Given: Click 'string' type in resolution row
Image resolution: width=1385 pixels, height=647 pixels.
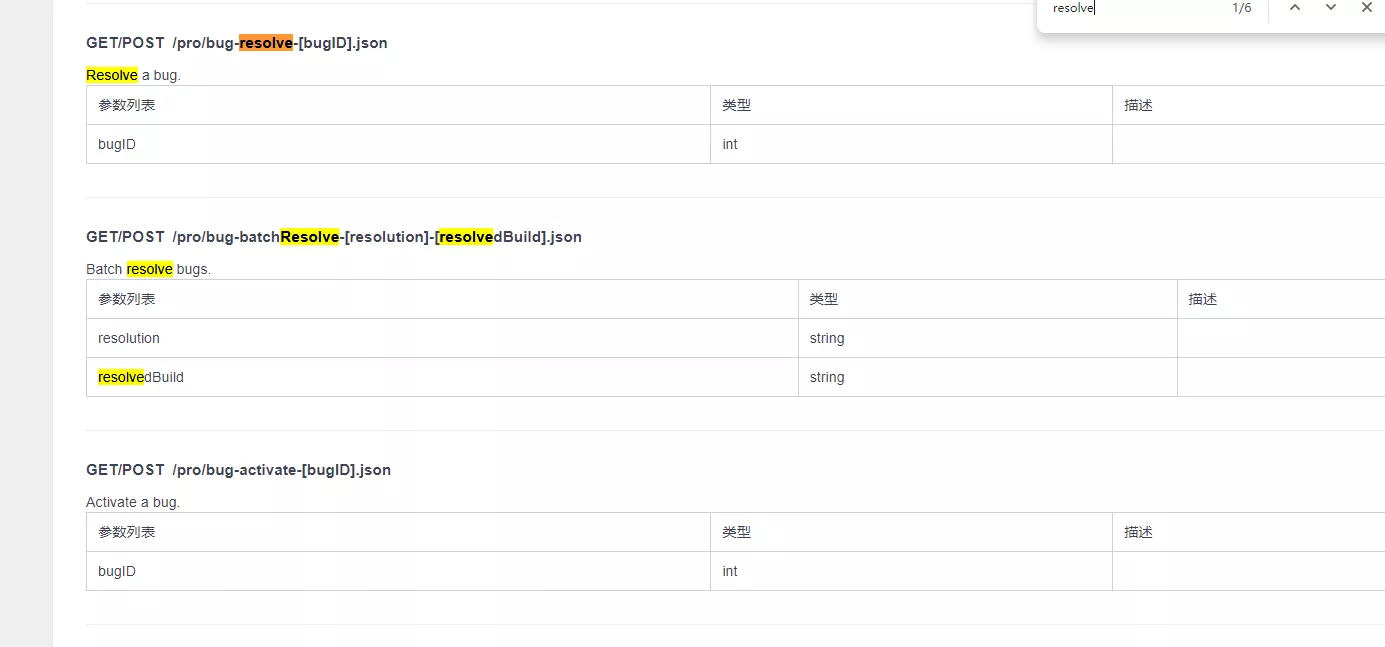Looking at the screenshot, I should pos(988,338).
